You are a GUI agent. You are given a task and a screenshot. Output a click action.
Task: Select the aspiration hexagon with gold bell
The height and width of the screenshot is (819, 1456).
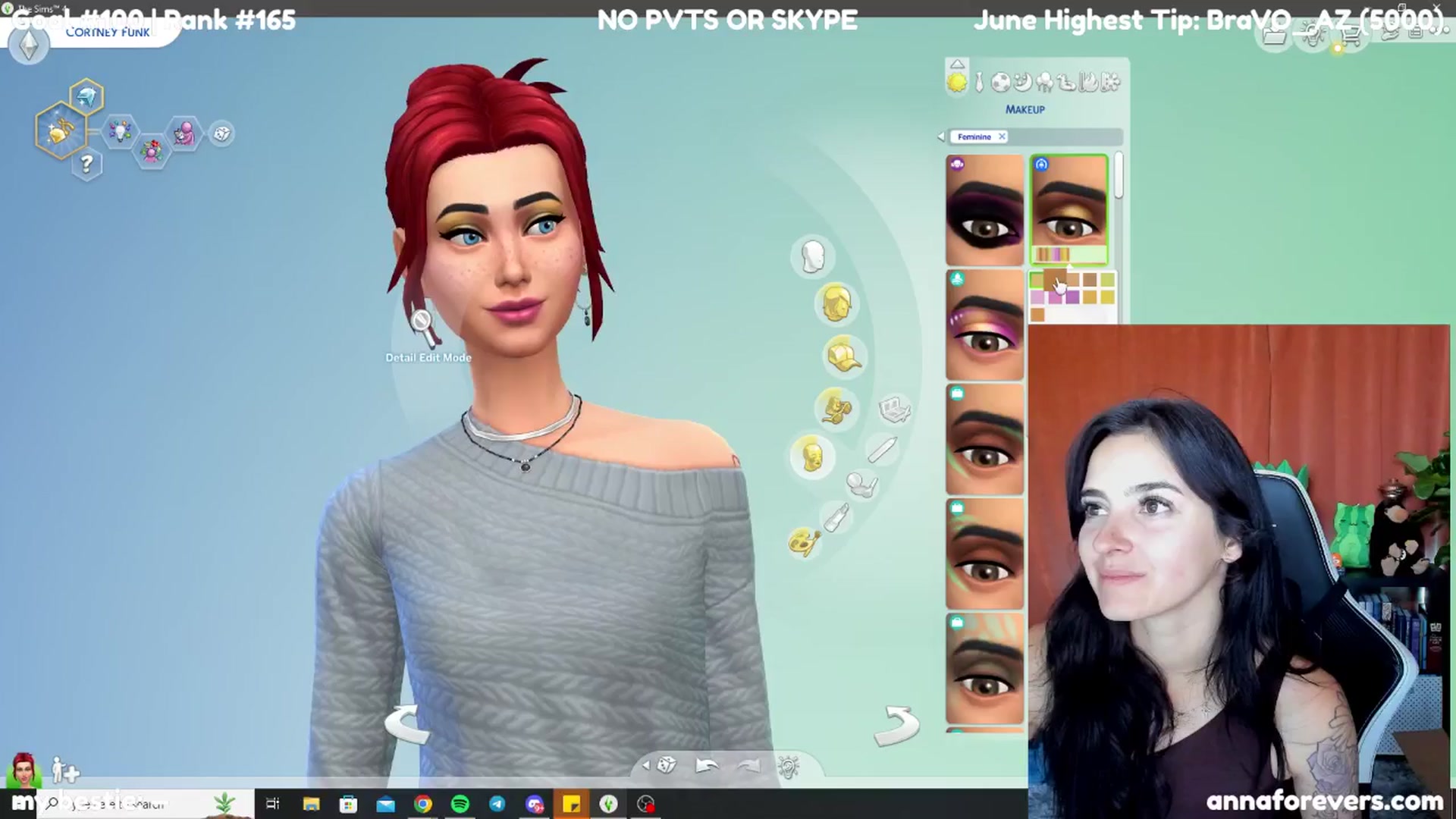pyautogui.click(x=61, y=130)
